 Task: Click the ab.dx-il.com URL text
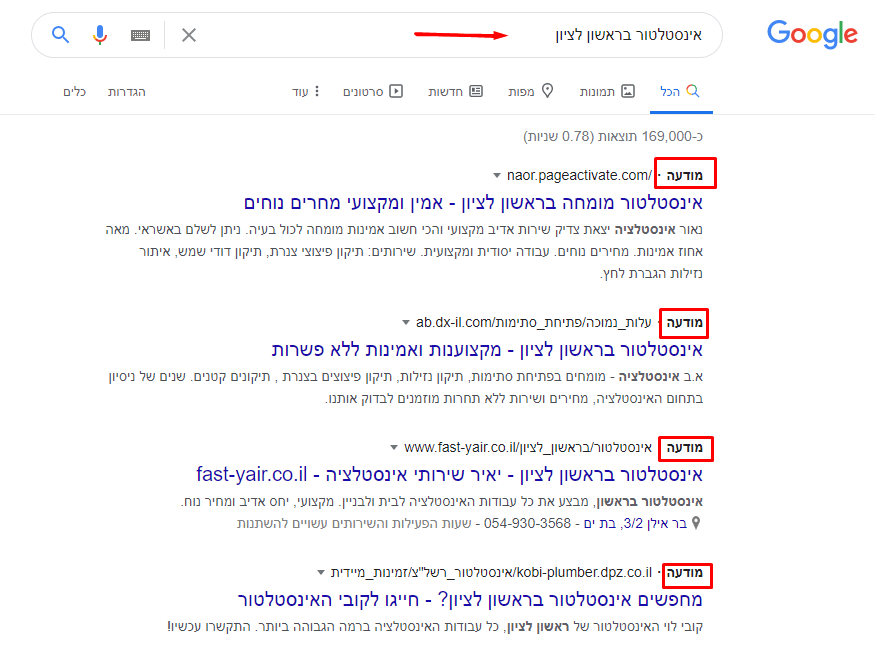point(533,322)
